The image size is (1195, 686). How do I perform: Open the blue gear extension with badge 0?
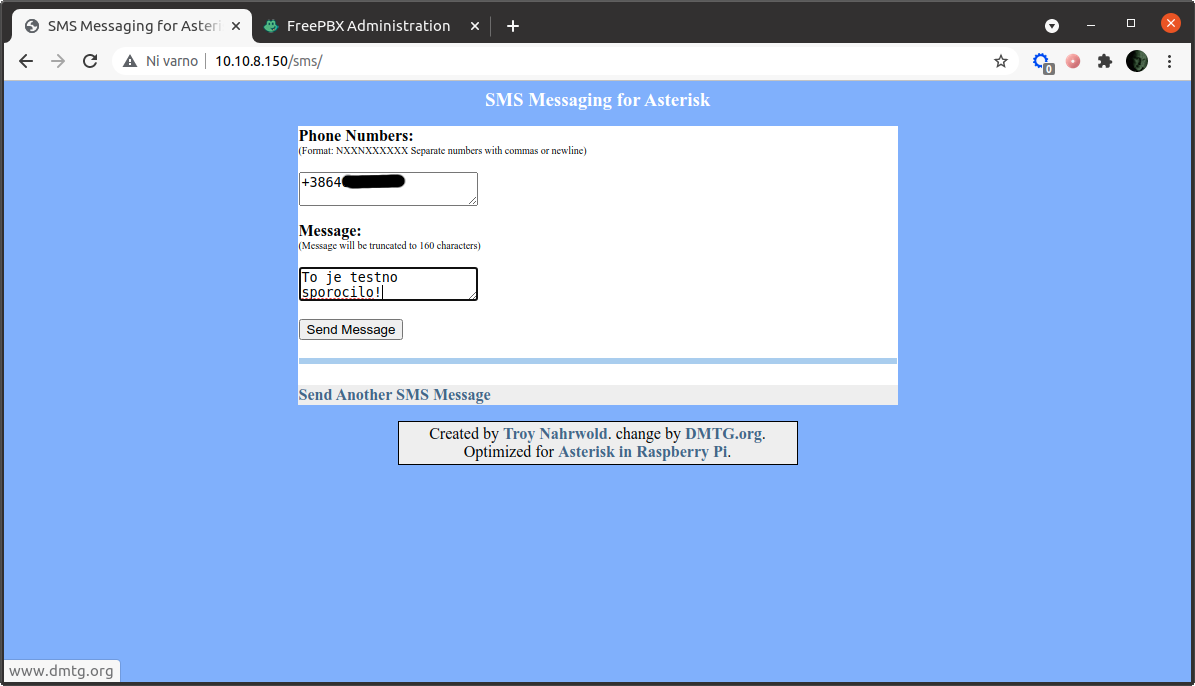tap(1041, 61)
